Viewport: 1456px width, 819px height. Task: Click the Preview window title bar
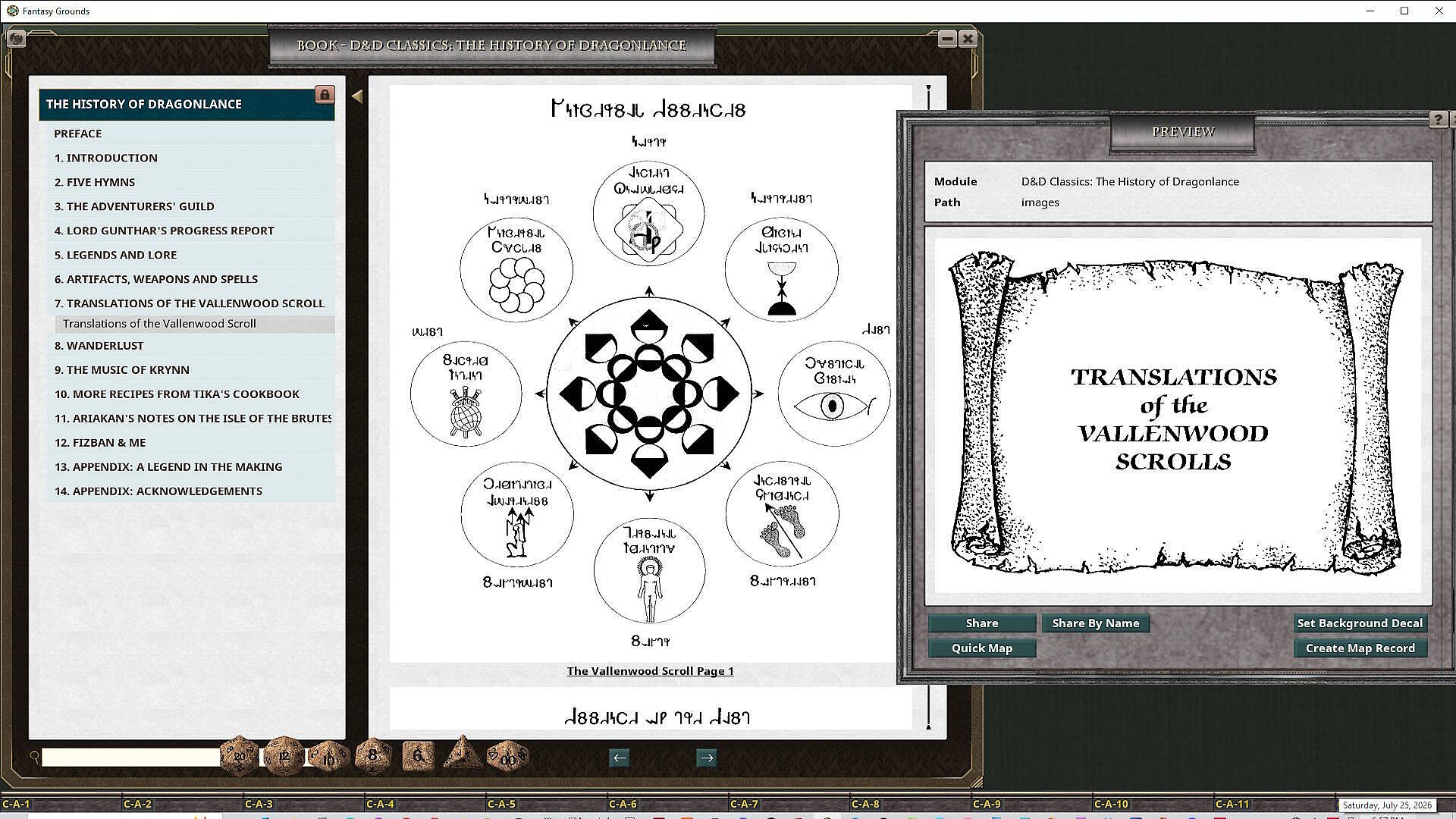coord(1183,132)
